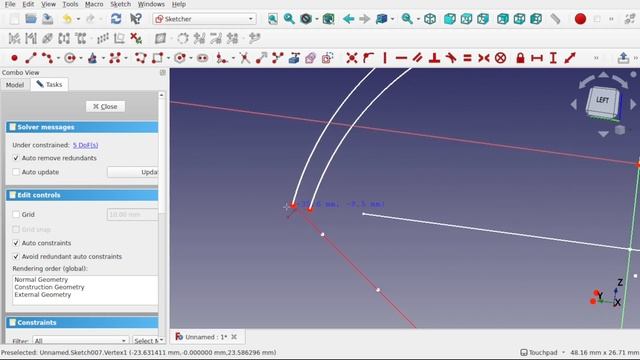640x360 pixels.
Task: Open the 5 DoF(s) link
Action: click(85, 145)
